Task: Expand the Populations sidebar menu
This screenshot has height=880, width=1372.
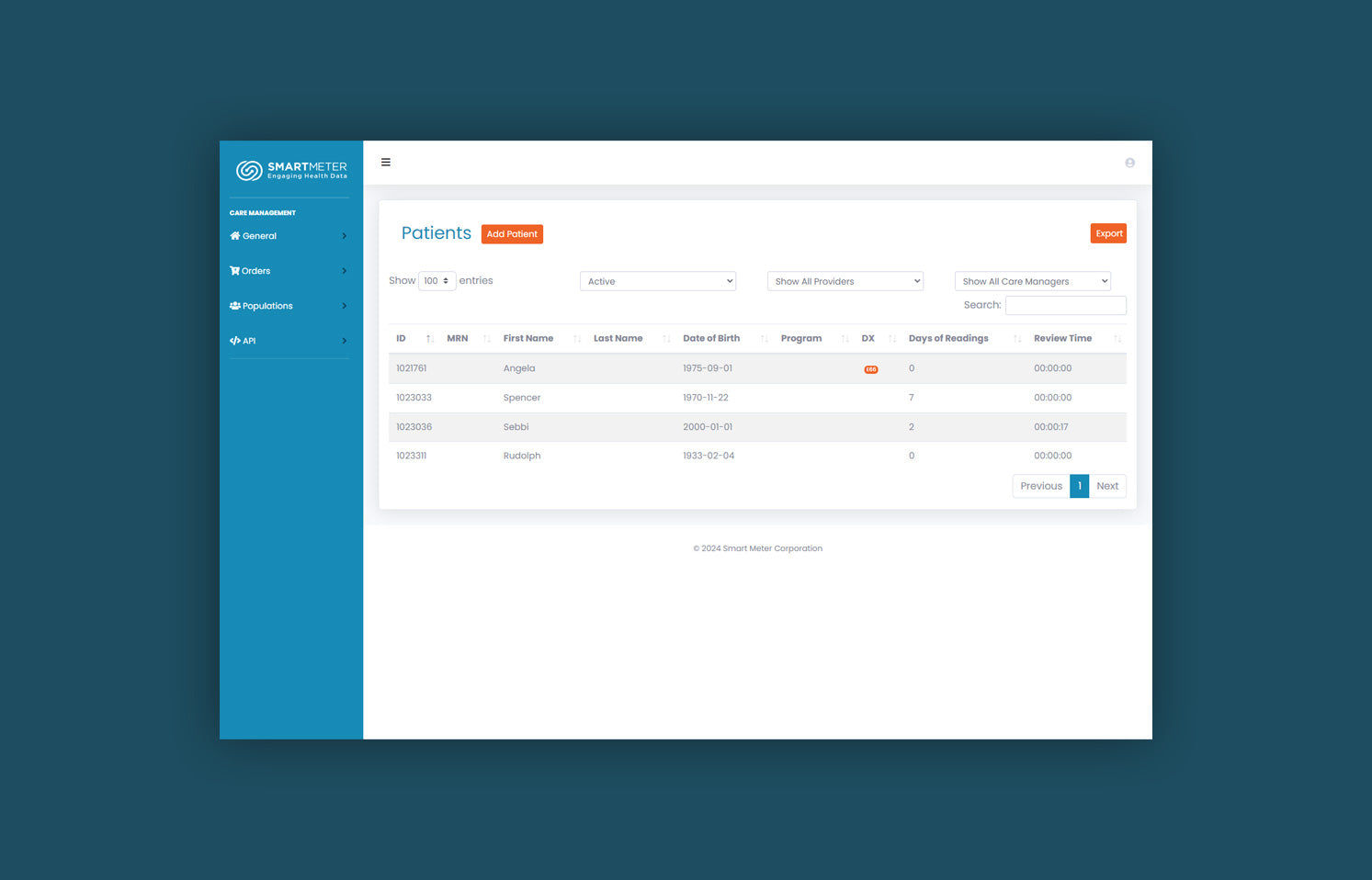Action: [289, 306]
